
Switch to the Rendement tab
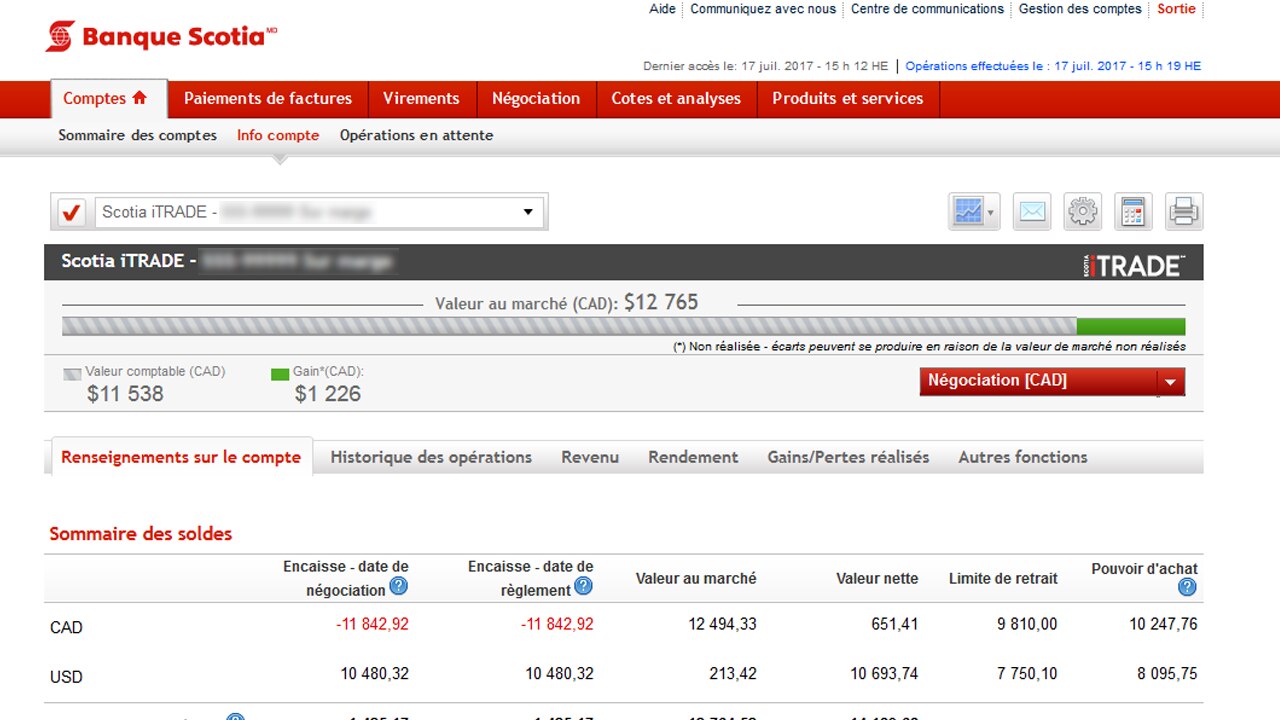[x=693, y=457]
